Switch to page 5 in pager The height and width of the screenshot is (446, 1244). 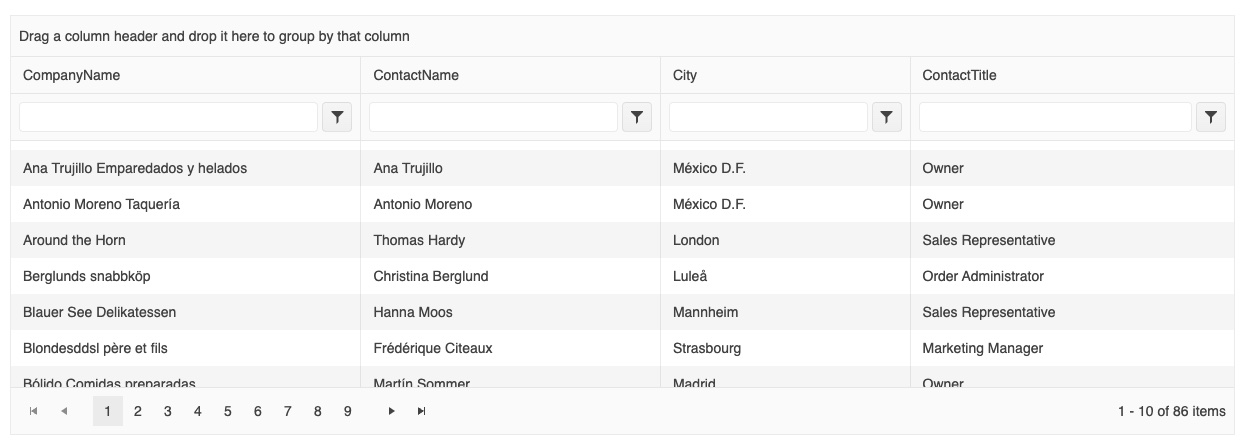tap(228, 411)
